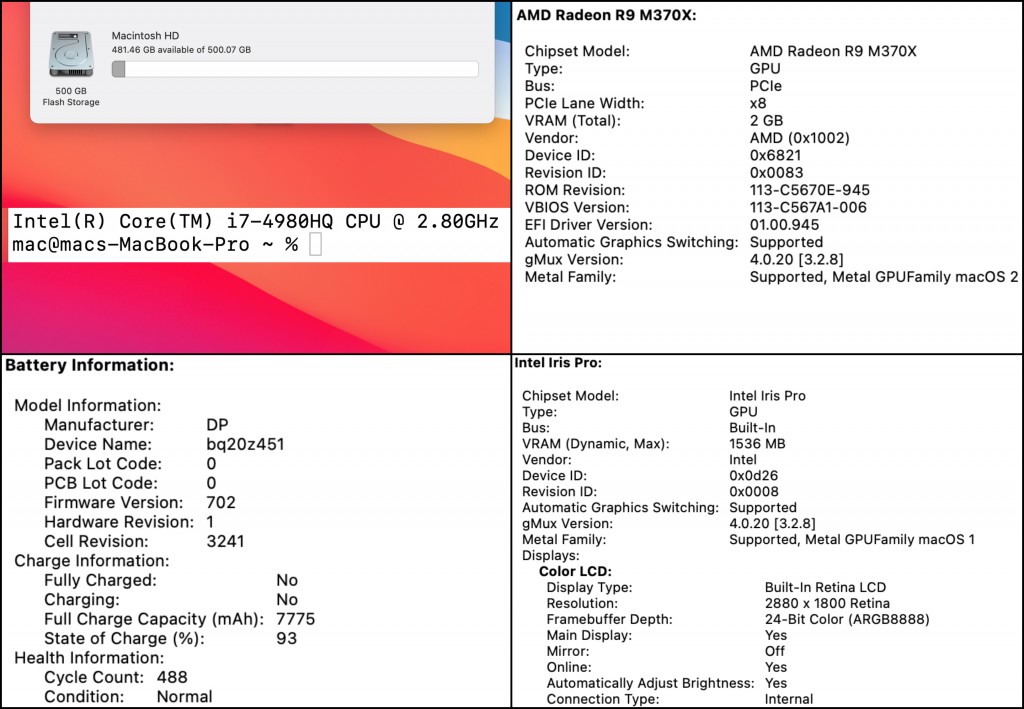Select Revision ID value '0x0083'

tap(776, 172)
